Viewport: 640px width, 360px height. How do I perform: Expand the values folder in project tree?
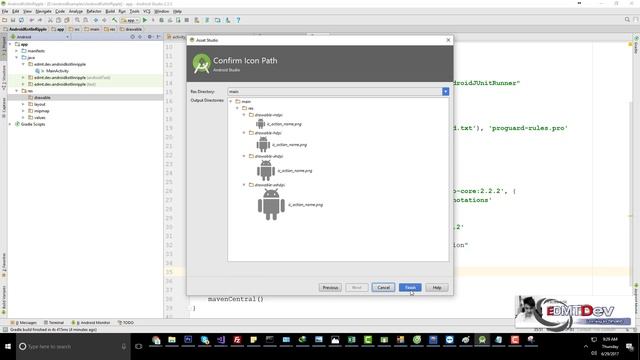coord(23,118)
